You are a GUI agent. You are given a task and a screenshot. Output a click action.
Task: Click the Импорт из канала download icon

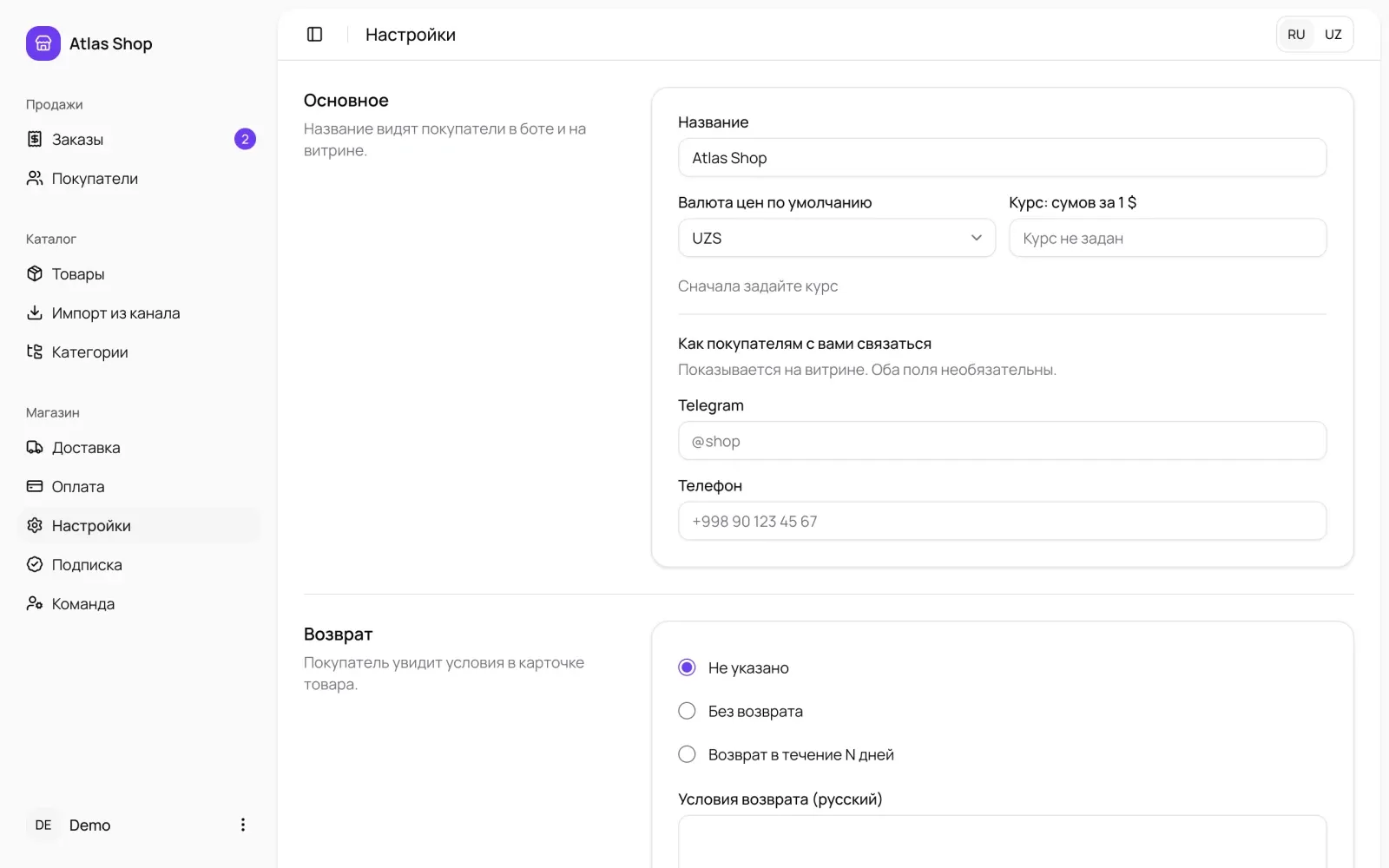(x=35, y=312)
